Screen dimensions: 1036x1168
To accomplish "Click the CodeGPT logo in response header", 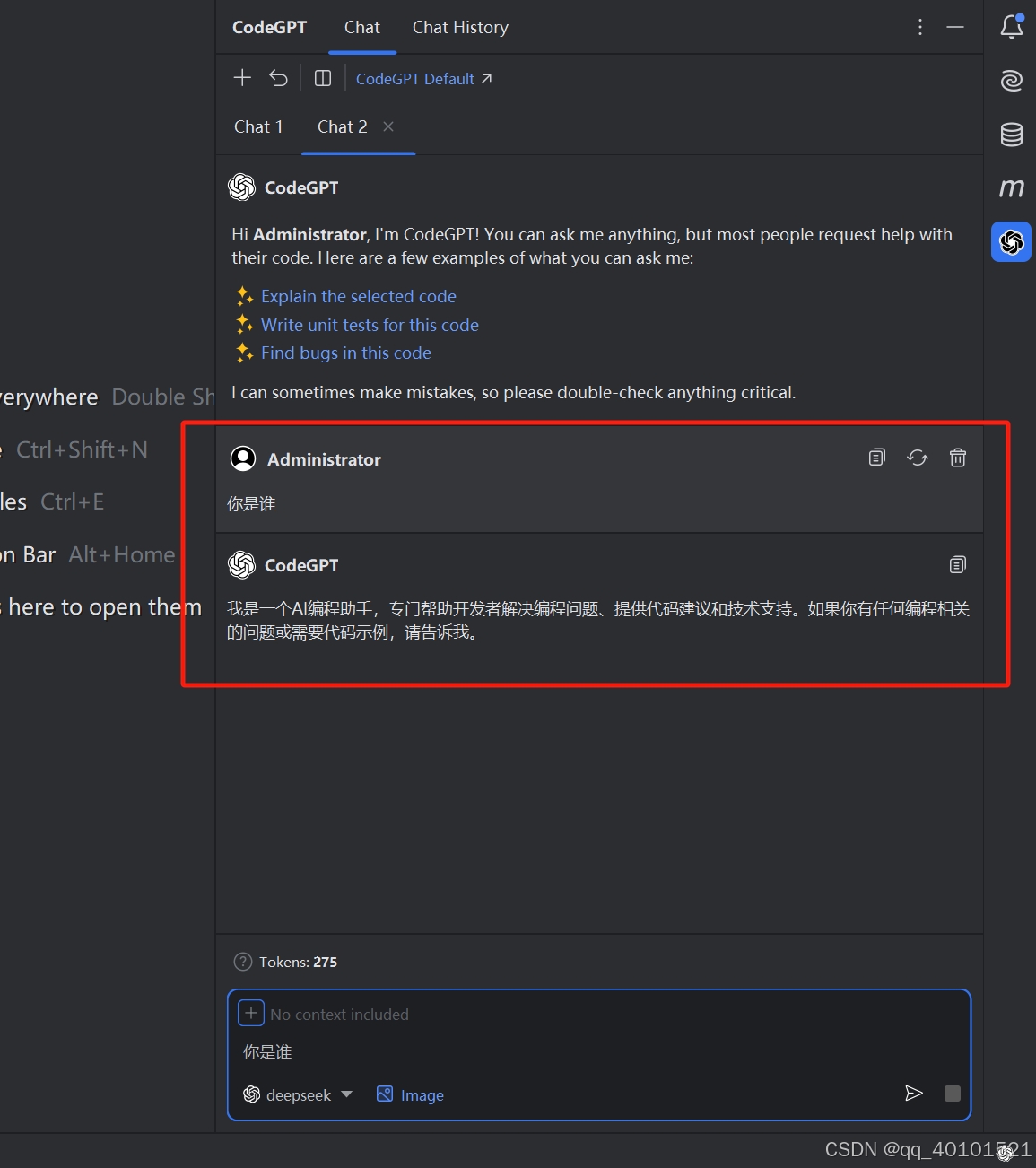I will [x=242, y=565].
